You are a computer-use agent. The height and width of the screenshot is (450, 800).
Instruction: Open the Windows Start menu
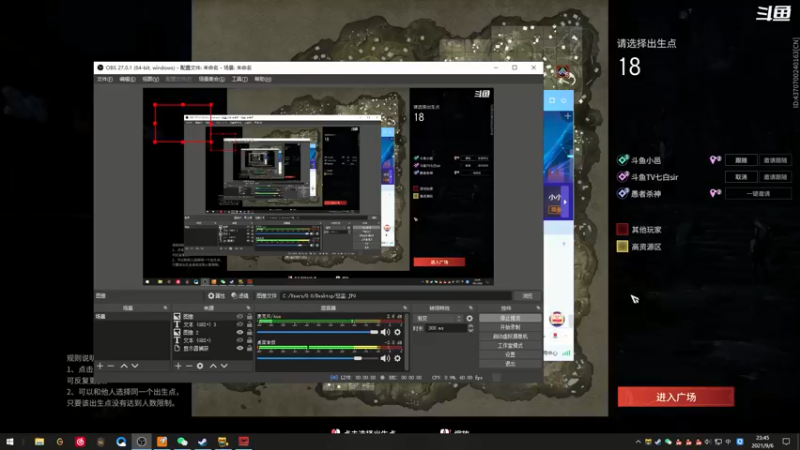tap(10, 441)
